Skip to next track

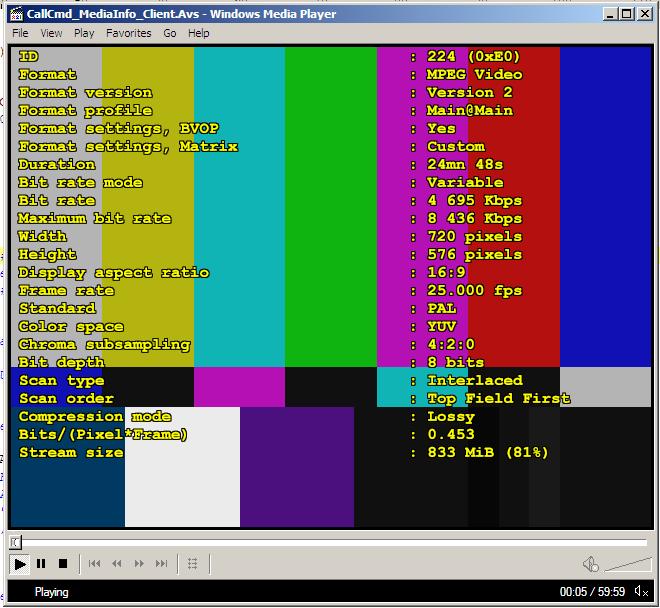[x=161, y=564]
